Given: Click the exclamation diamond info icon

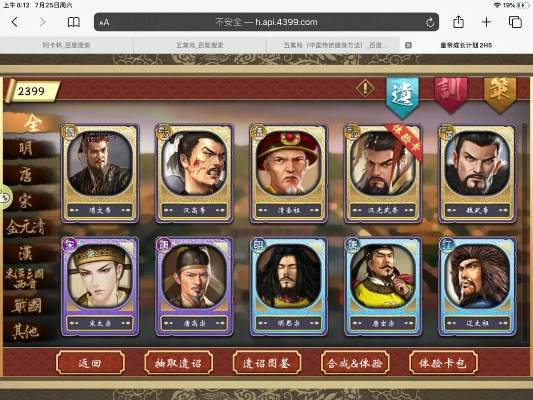Looking at the screenshot, I should click(x=365, y=88).
